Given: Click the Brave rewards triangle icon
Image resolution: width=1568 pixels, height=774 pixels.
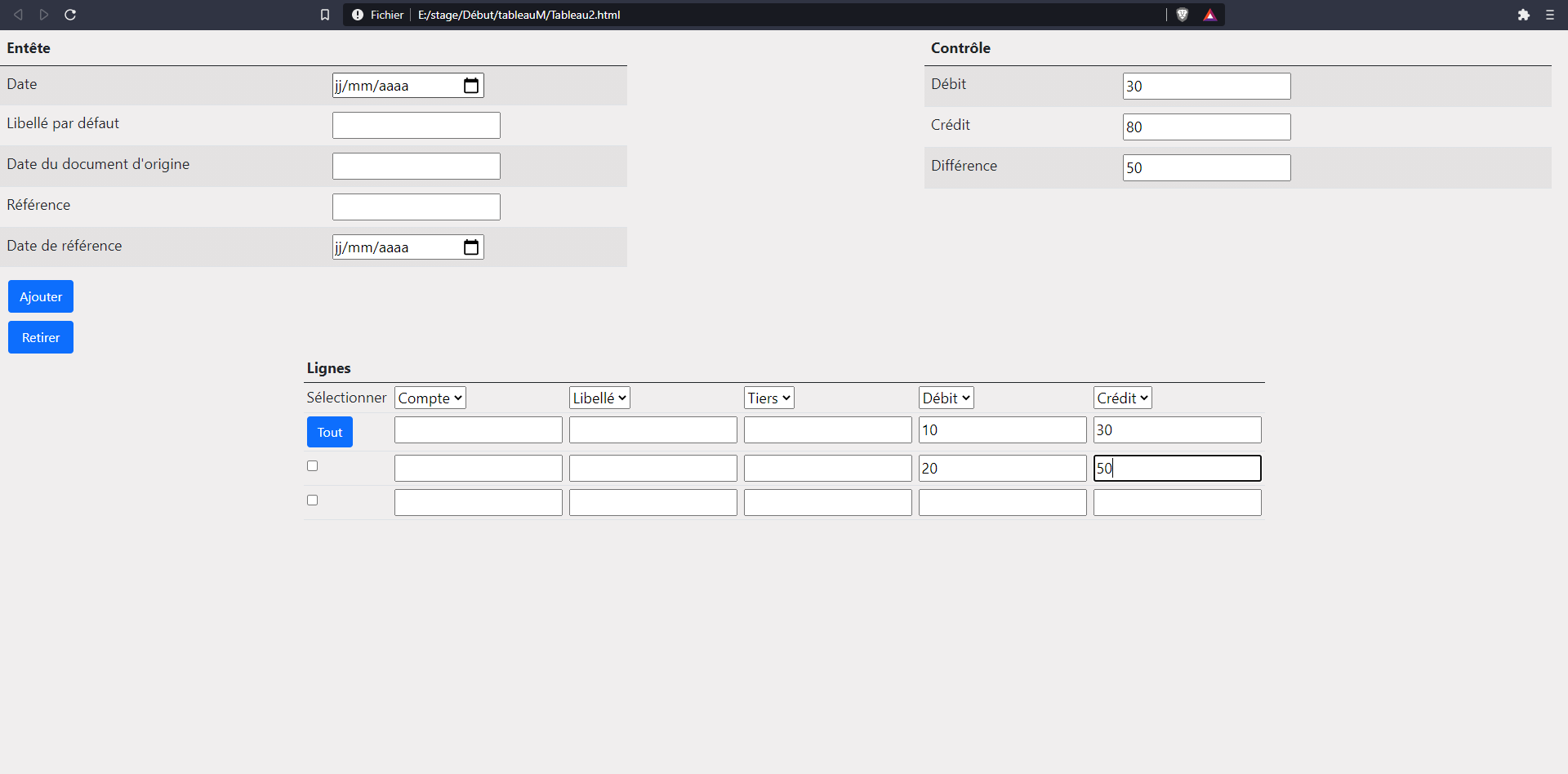Looking at the screenshot, I should (1209, 15).
